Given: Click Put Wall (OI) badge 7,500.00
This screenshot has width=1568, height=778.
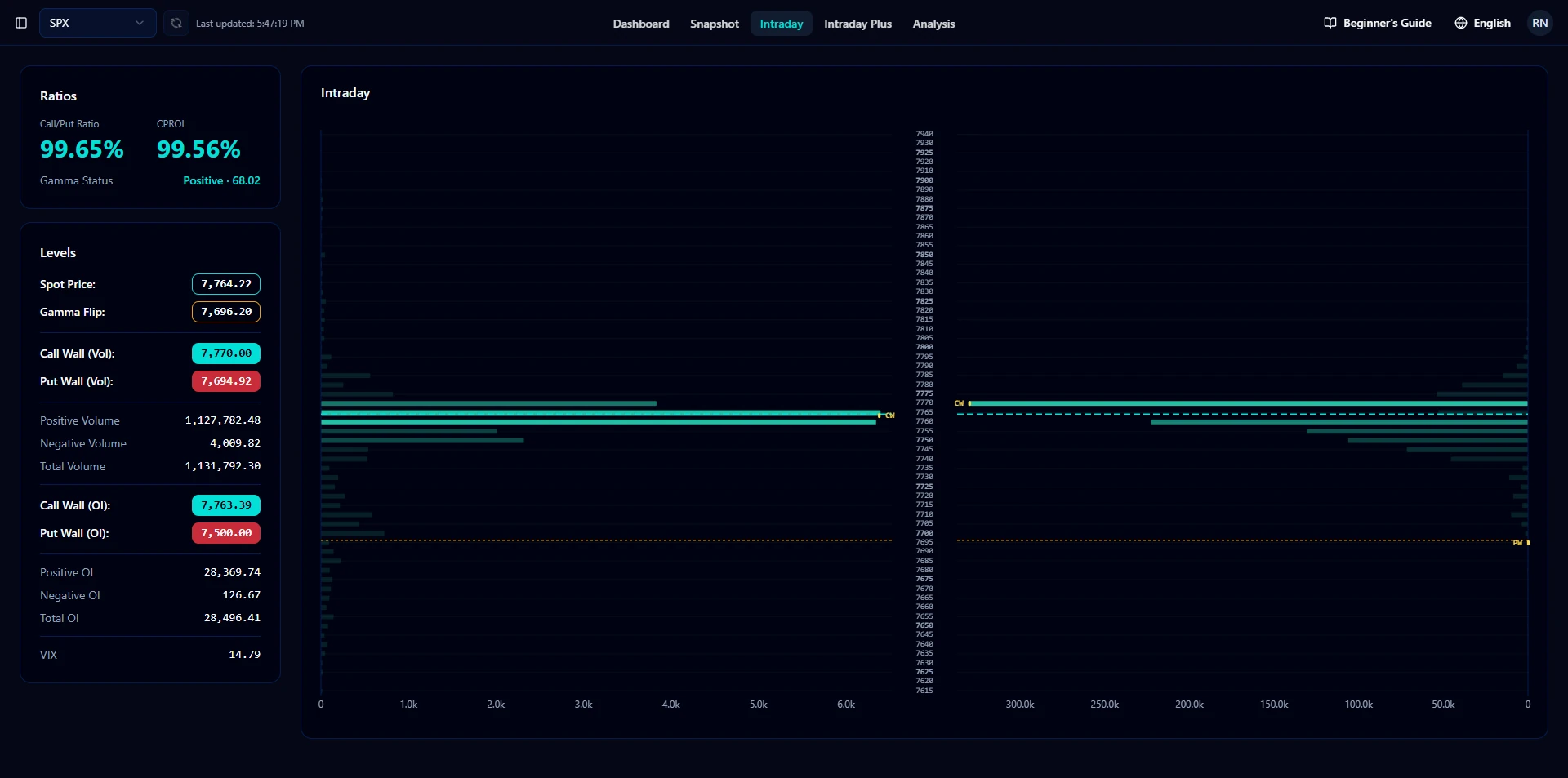Looking at the screenshot, I should pyautogui.click(x=226, y=533).
